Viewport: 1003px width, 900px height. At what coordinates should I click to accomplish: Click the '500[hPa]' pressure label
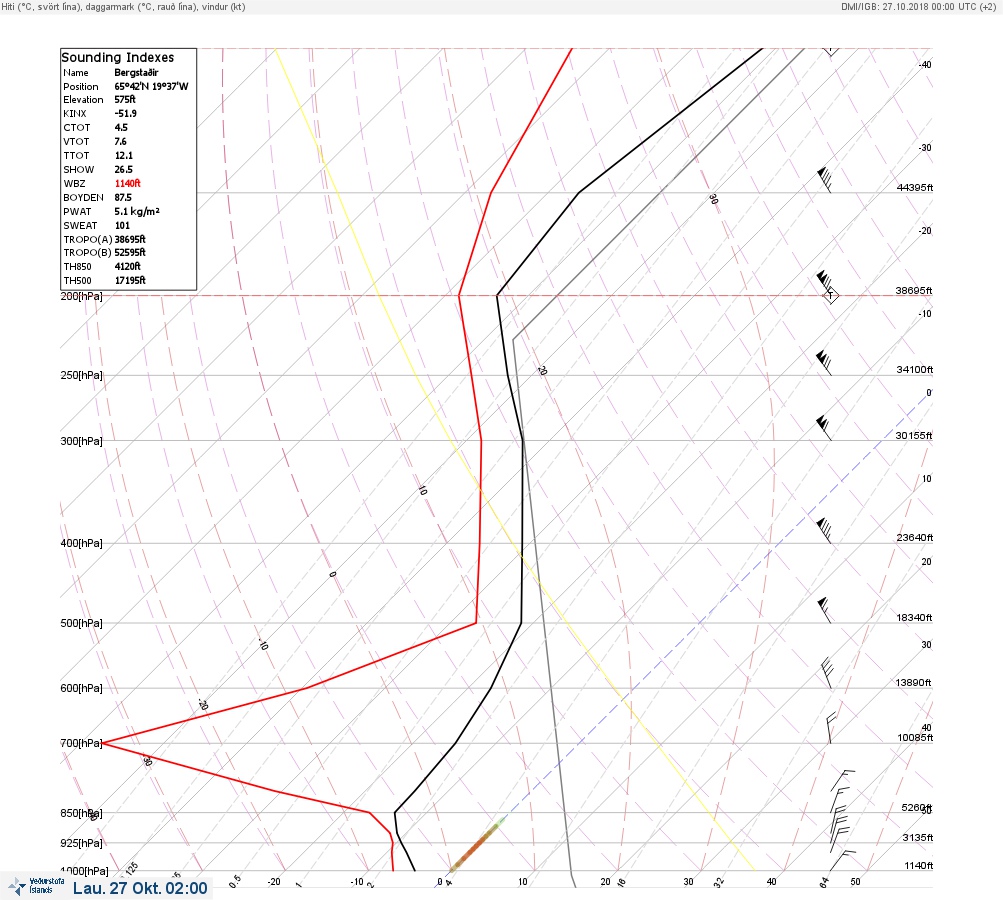(x=81, y=623)
